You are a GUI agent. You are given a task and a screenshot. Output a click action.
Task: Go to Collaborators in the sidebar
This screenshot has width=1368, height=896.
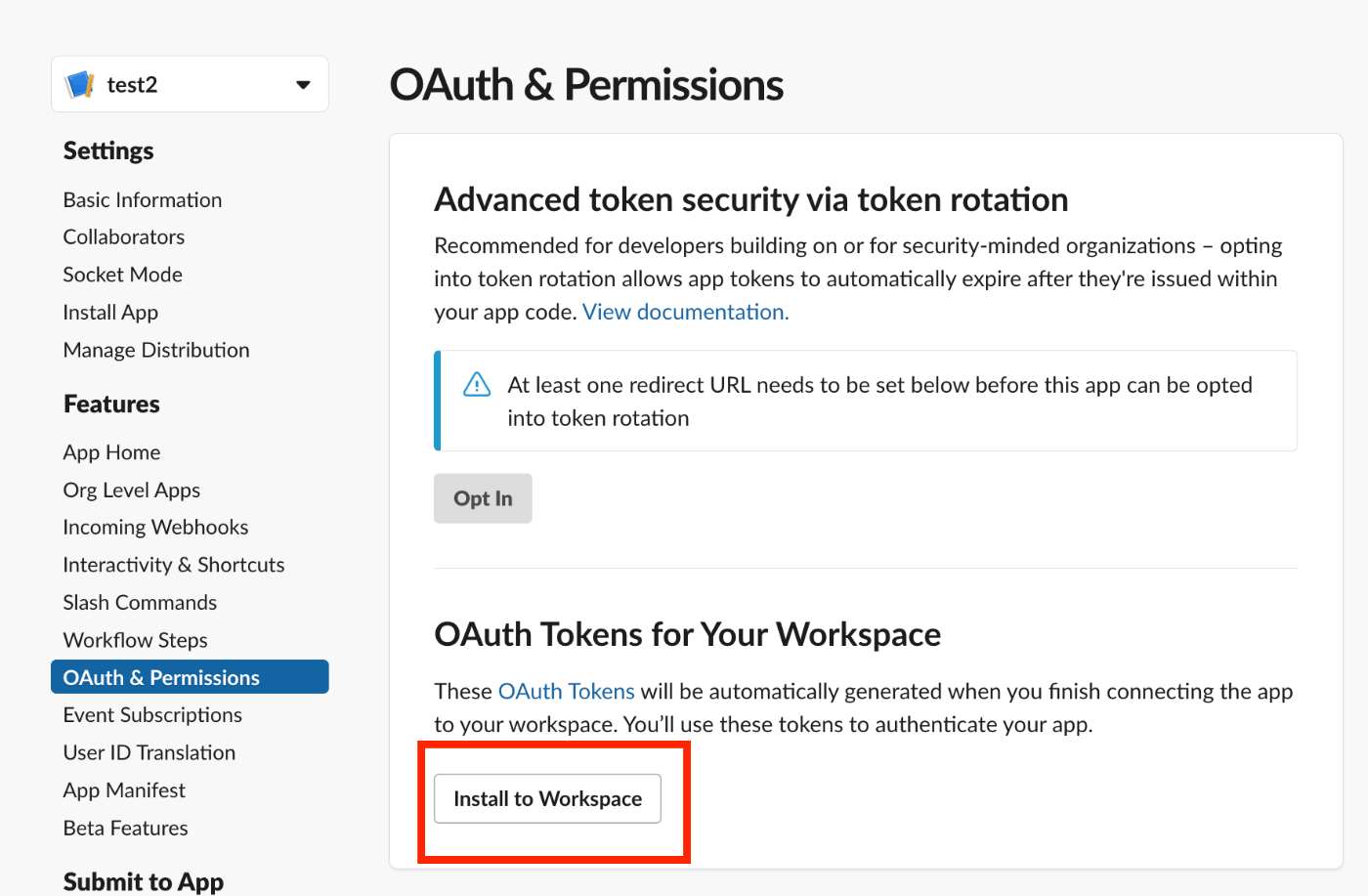pos(124,237)
